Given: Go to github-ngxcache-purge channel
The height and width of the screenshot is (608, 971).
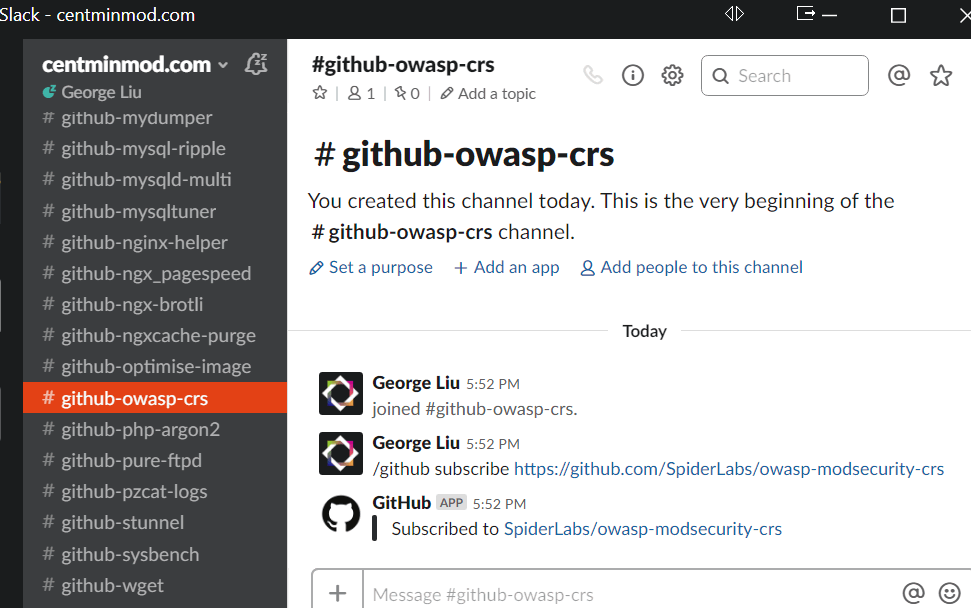Looking at the screenshot, I should [x=155, y=336].
